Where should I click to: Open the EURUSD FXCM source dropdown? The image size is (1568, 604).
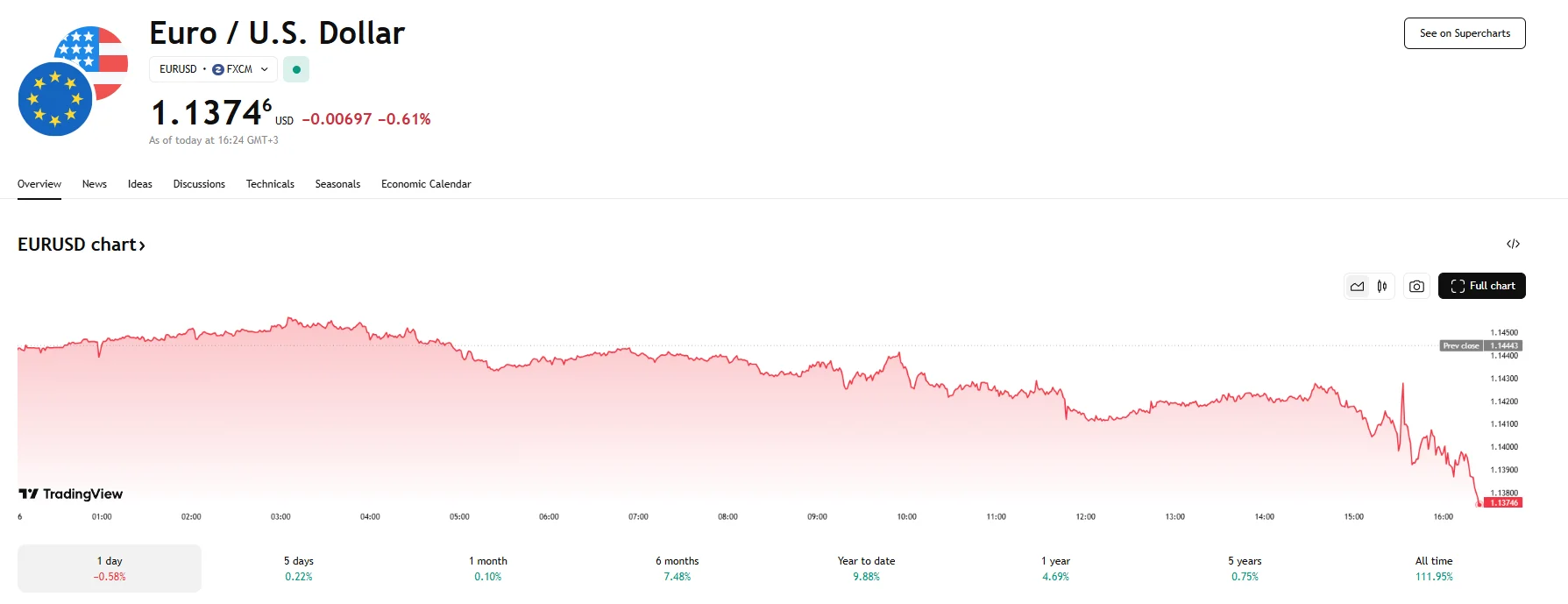click(x=213, y=69)
